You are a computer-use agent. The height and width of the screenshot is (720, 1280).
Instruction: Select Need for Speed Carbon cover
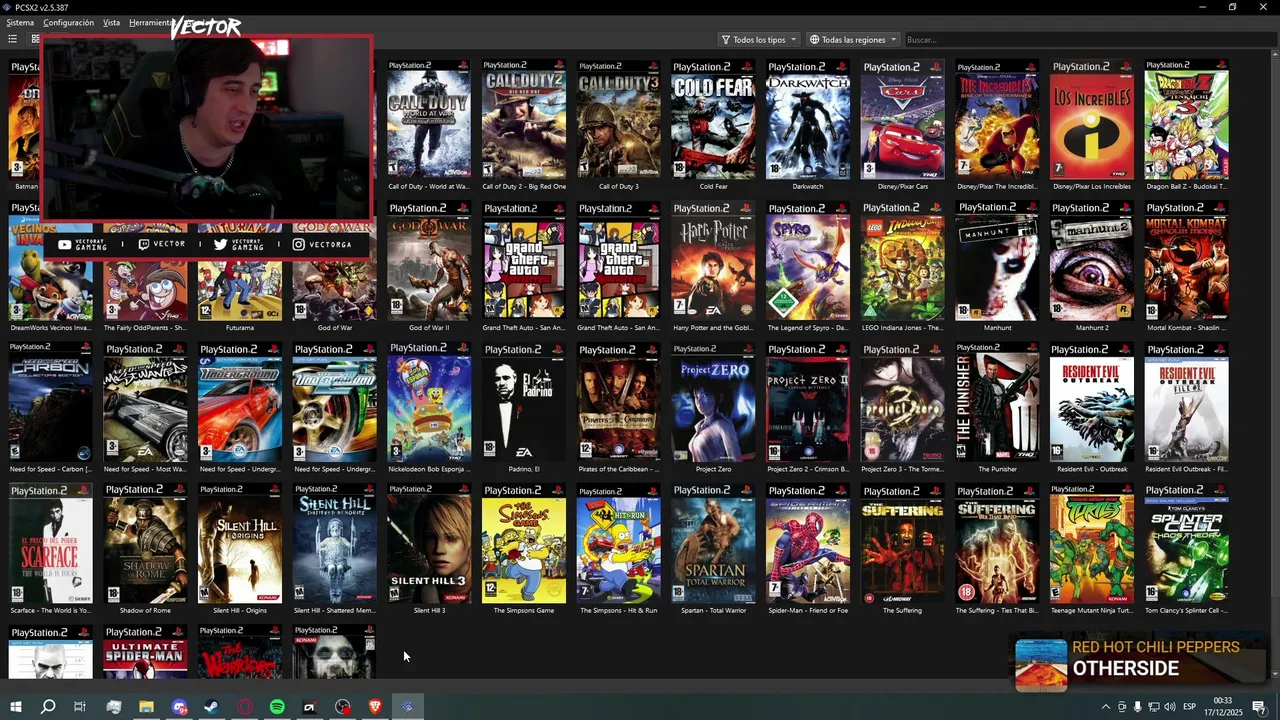(x=50, y=403)
